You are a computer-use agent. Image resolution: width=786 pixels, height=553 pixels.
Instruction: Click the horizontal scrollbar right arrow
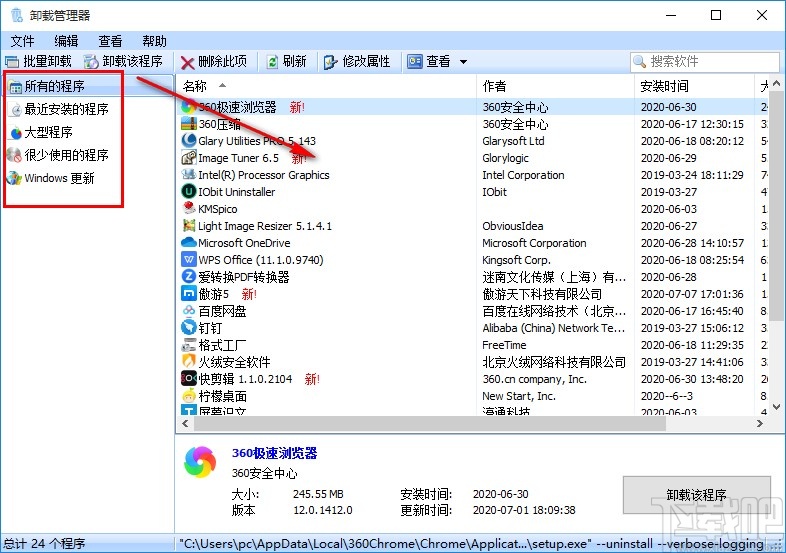(x=760, y=424)
